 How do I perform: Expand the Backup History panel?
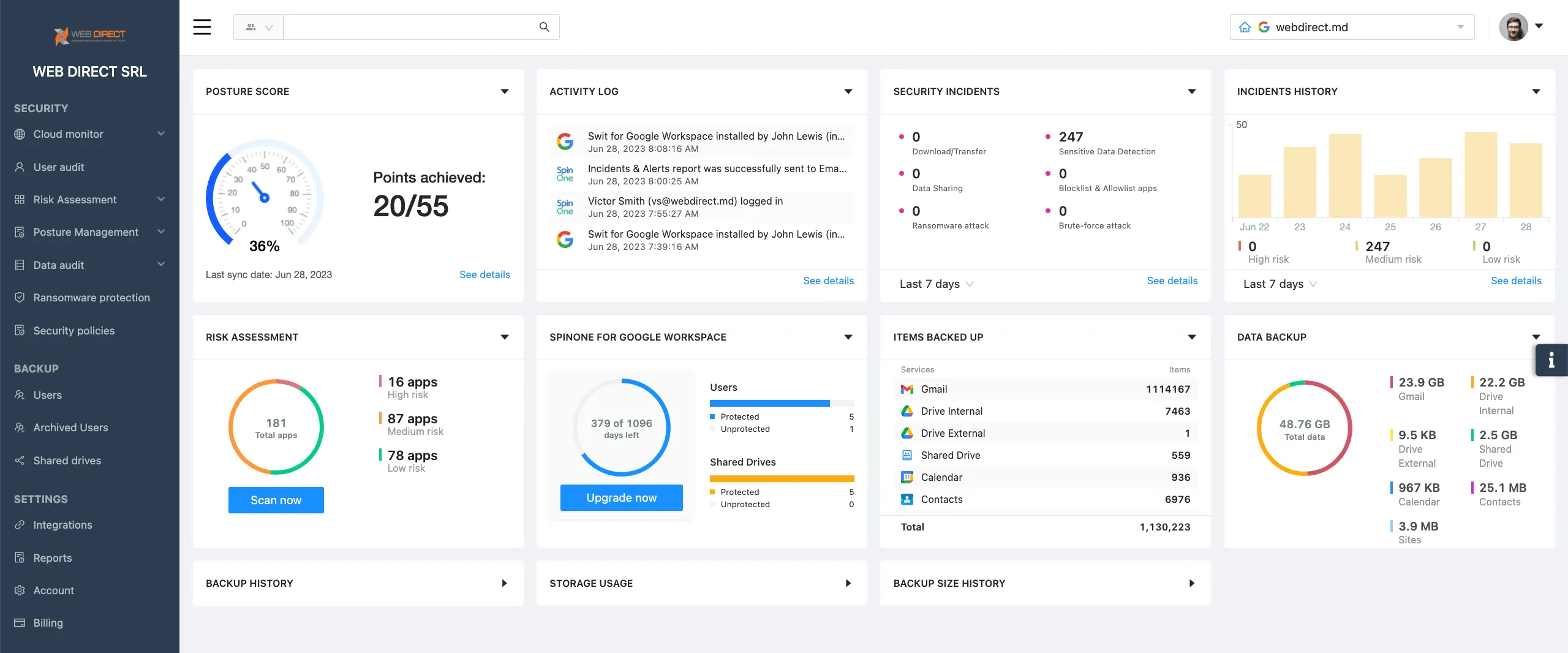pos(505,583)
